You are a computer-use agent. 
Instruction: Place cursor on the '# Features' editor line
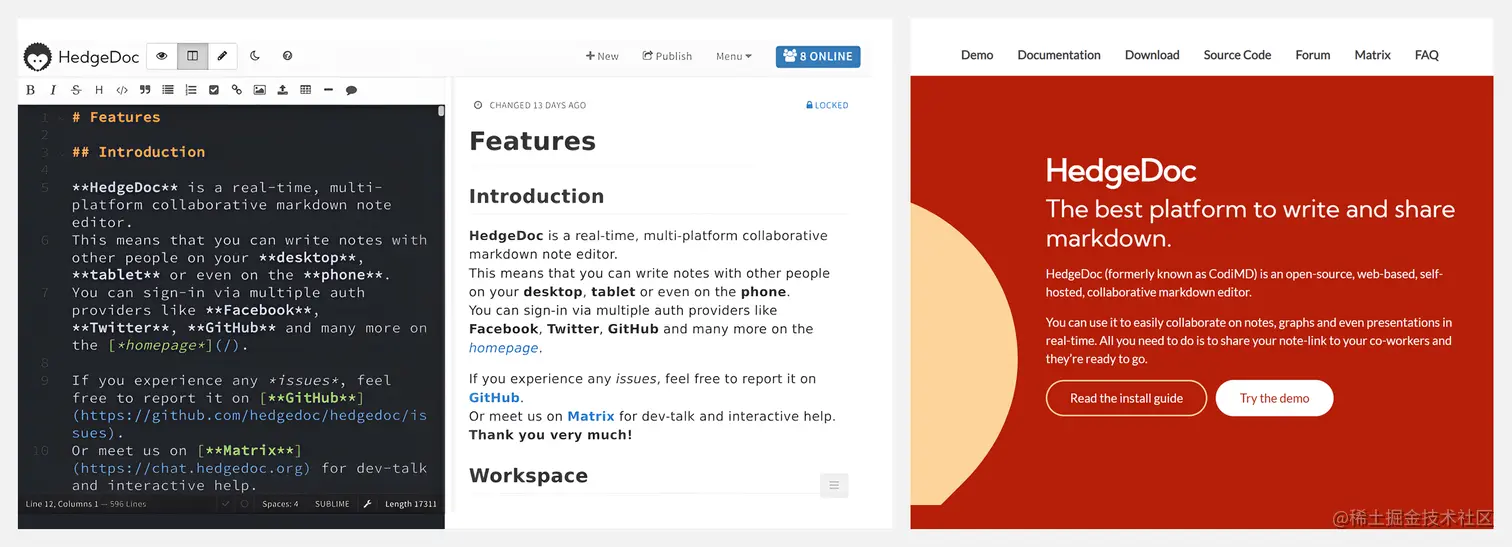tap(116, 117)
